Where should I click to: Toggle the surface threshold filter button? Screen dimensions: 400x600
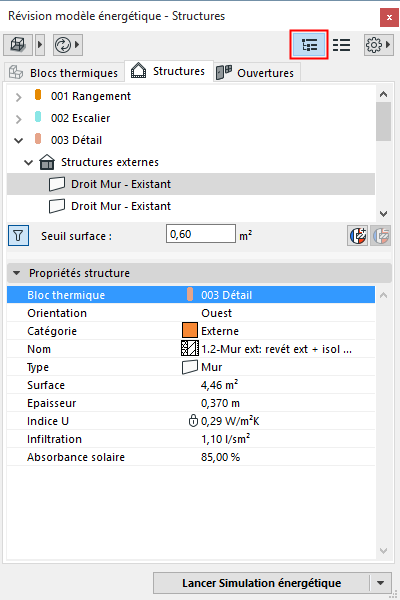18,235
